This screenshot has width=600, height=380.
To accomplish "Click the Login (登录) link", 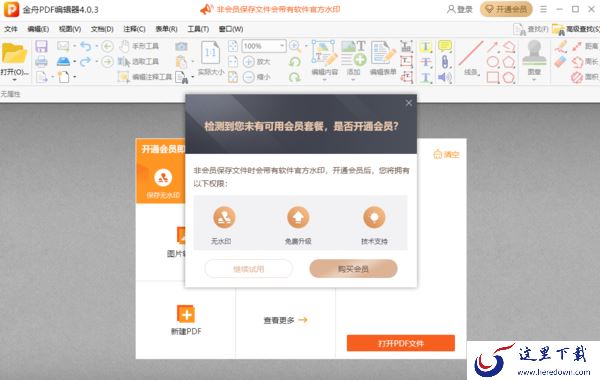I will point(460,9).
